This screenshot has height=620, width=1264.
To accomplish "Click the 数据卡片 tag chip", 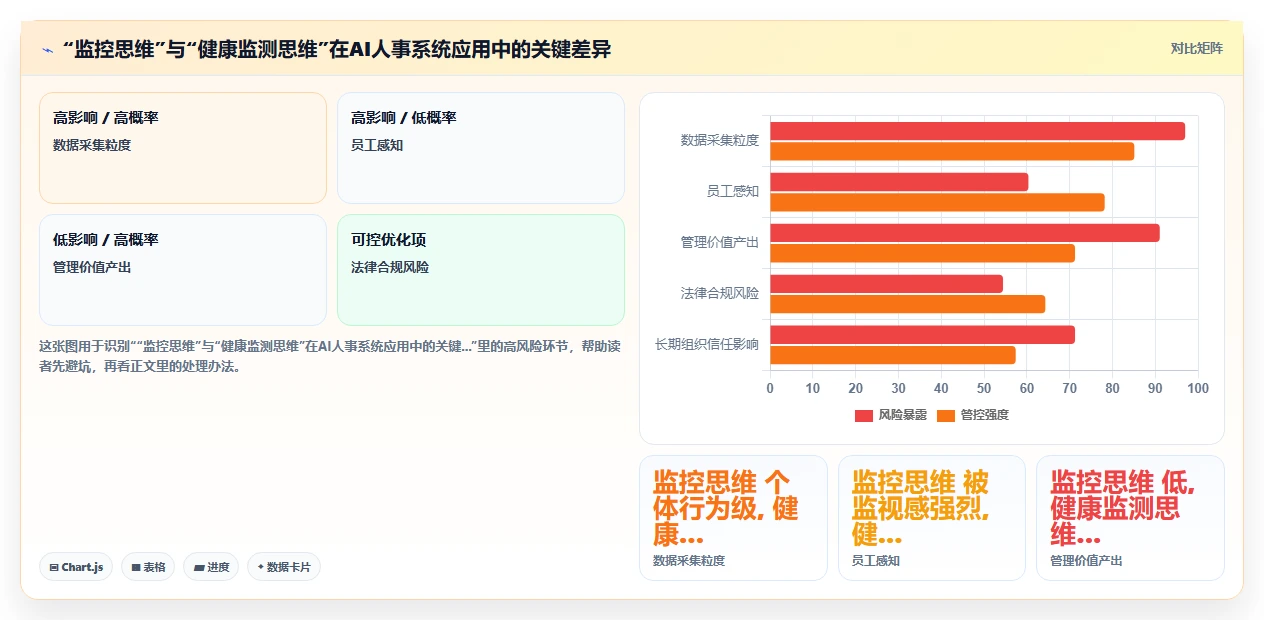I will pos(284,567).
